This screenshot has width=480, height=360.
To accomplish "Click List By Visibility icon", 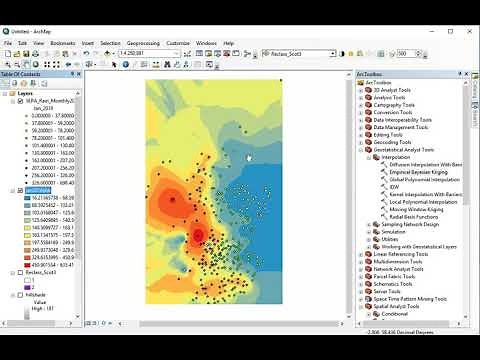I will (24, 83).
